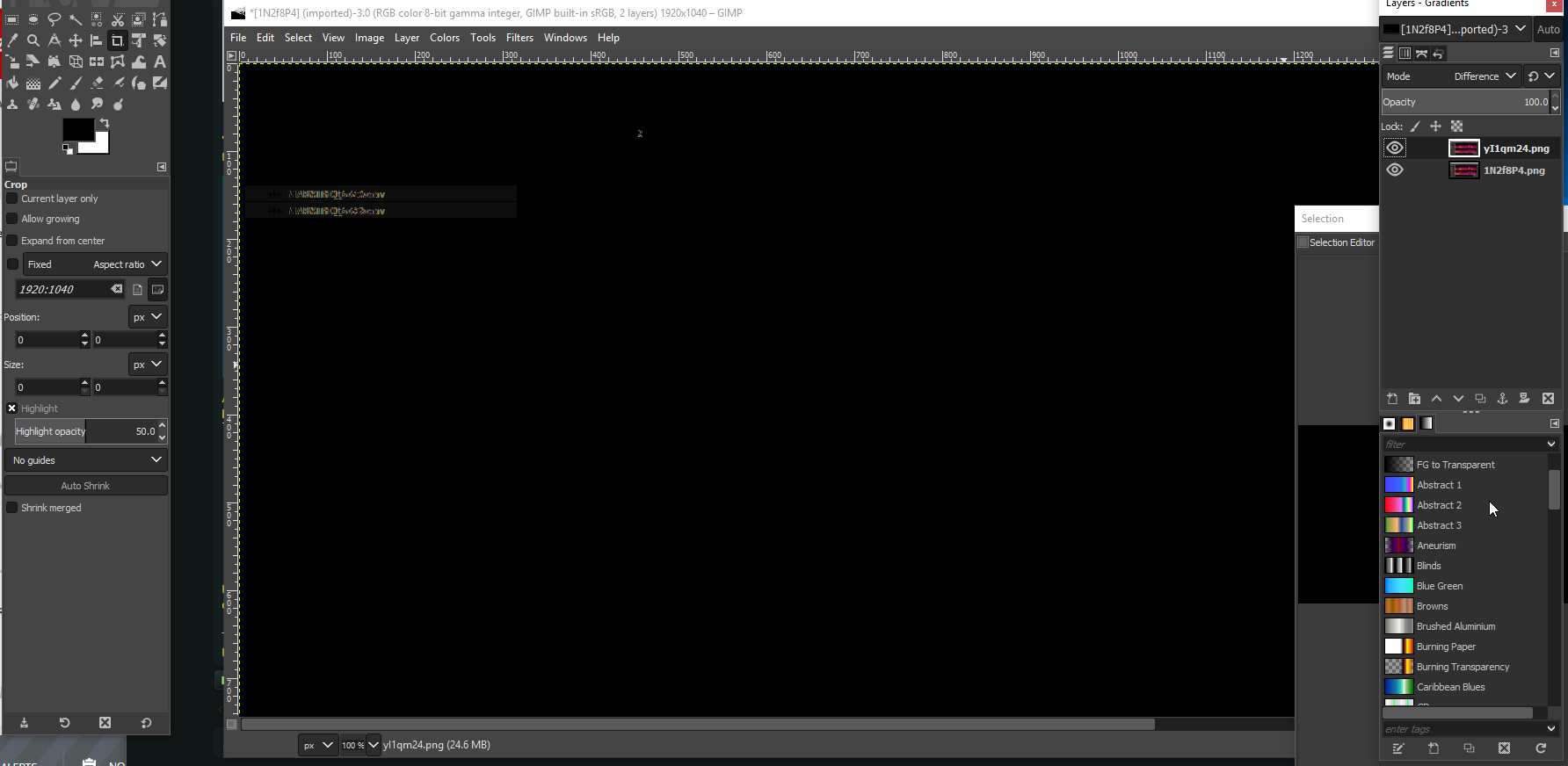Select the Bucket Fill tool
1568x766 pixels.
tap(12, 83)
